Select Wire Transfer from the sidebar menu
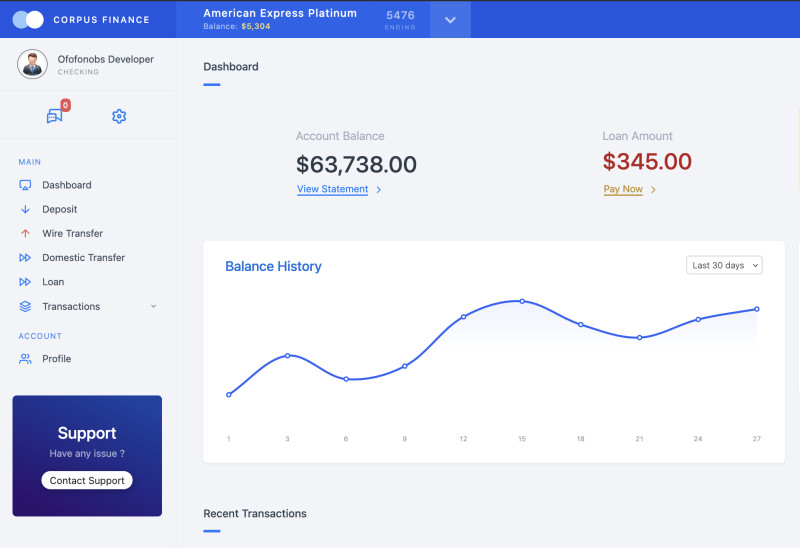The height and width of the screenshot is (548, 800). tap(72, 233)
